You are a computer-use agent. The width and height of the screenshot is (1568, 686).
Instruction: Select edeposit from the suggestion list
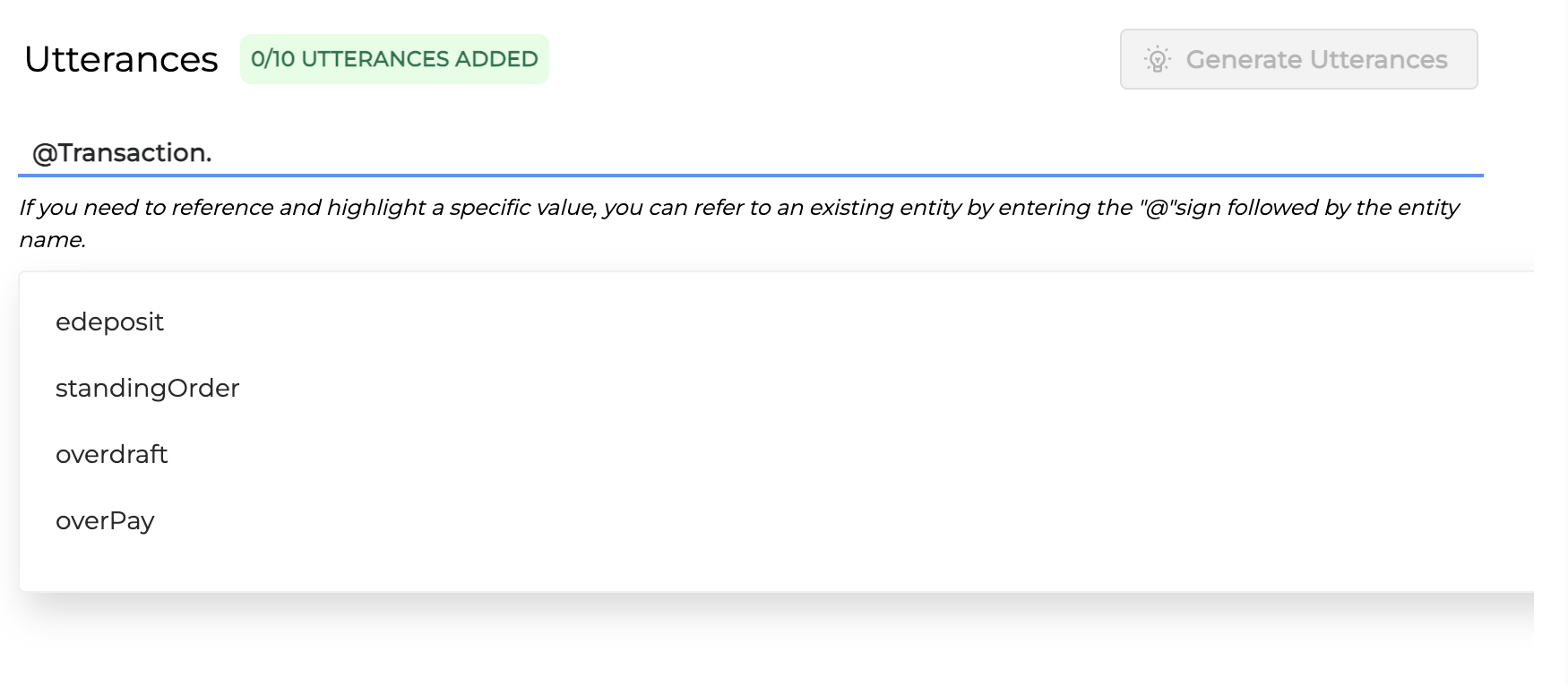click(109, 322)
